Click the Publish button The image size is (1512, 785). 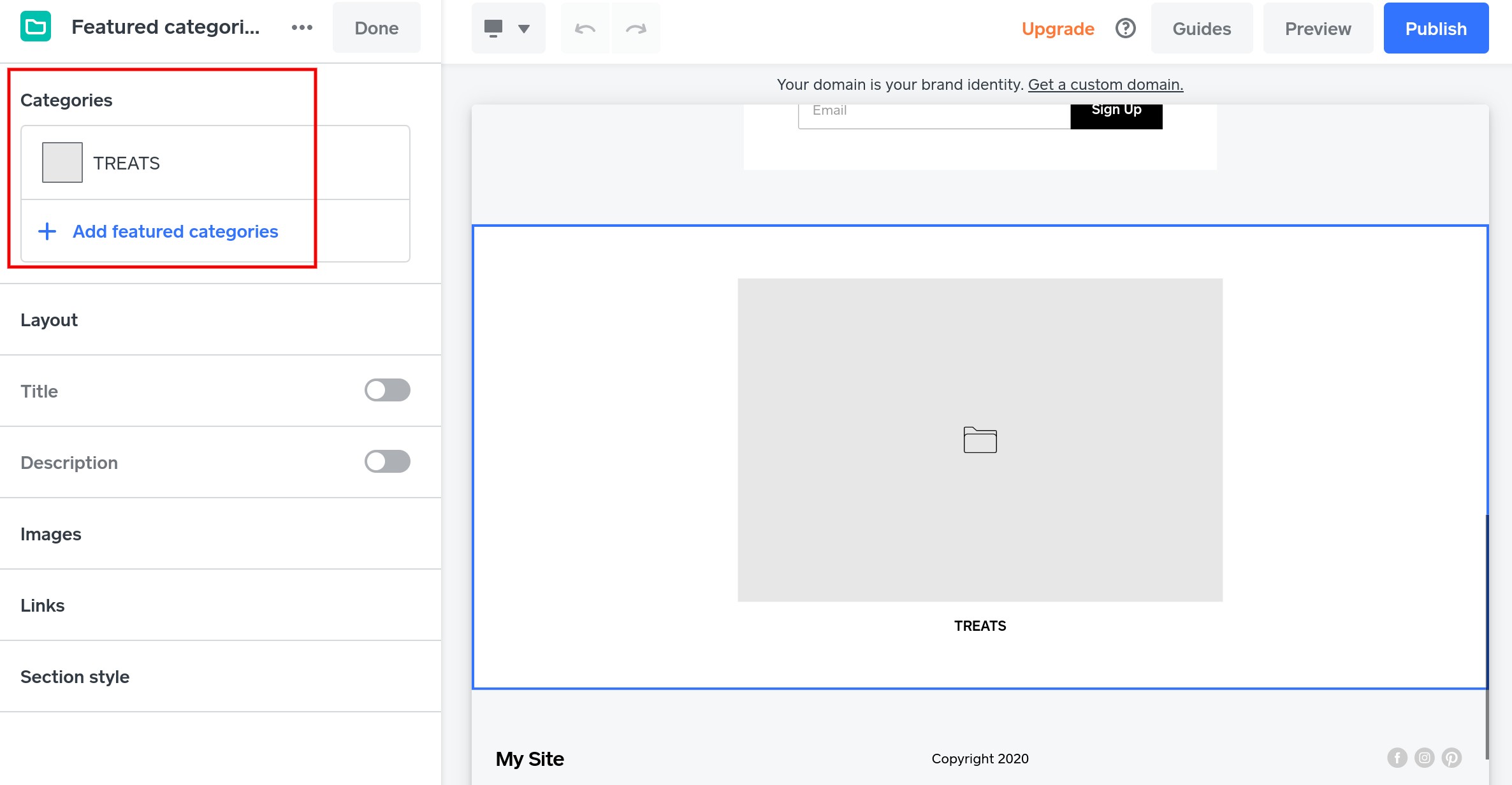point(1436,29)
